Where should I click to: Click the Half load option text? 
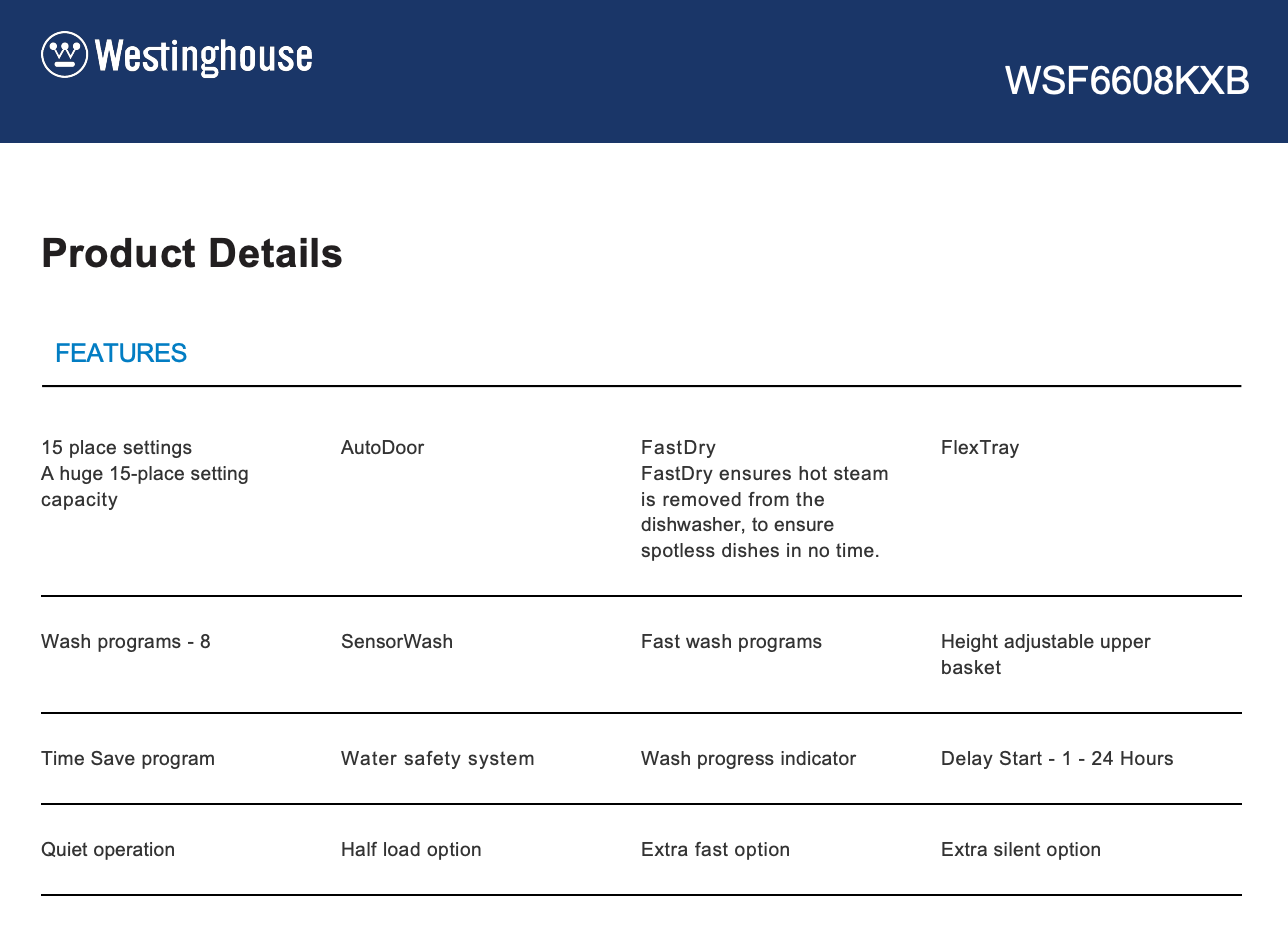click(411, 850)
